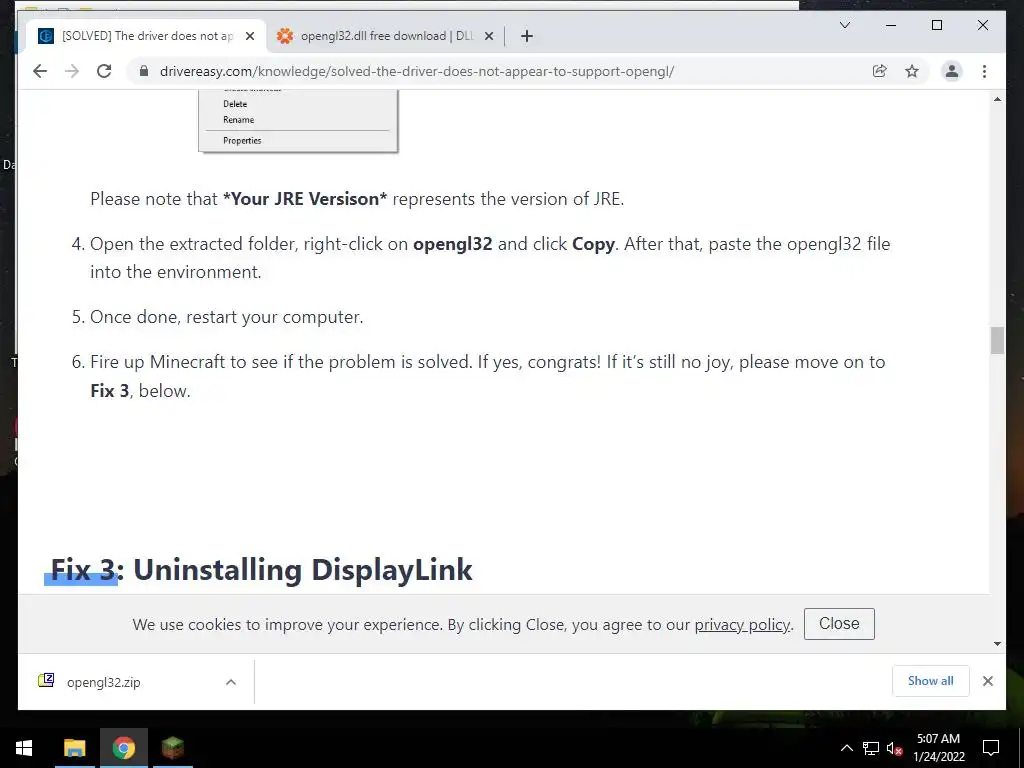Click '*Your JRE Versison*' text
Screen dimensions: 1024x768
click(x=305, y=199)
